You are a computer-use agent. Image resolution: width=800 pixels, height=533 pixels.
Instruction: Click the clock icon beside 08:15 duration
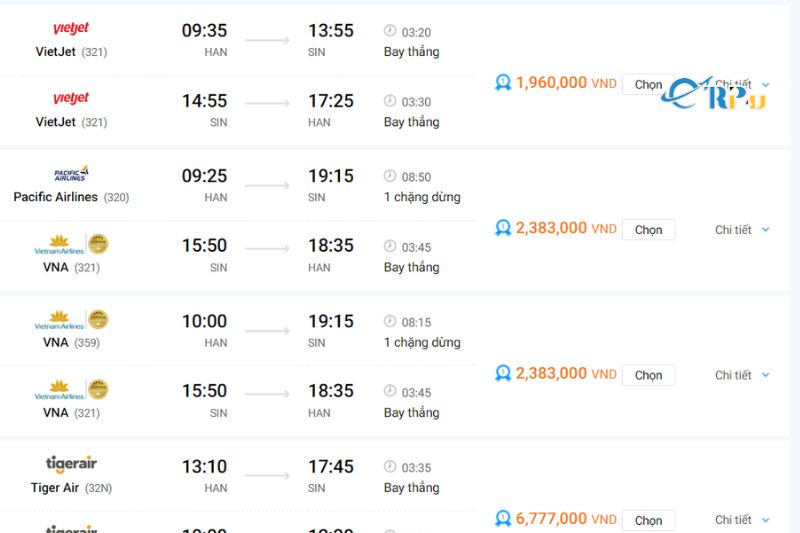390,322
